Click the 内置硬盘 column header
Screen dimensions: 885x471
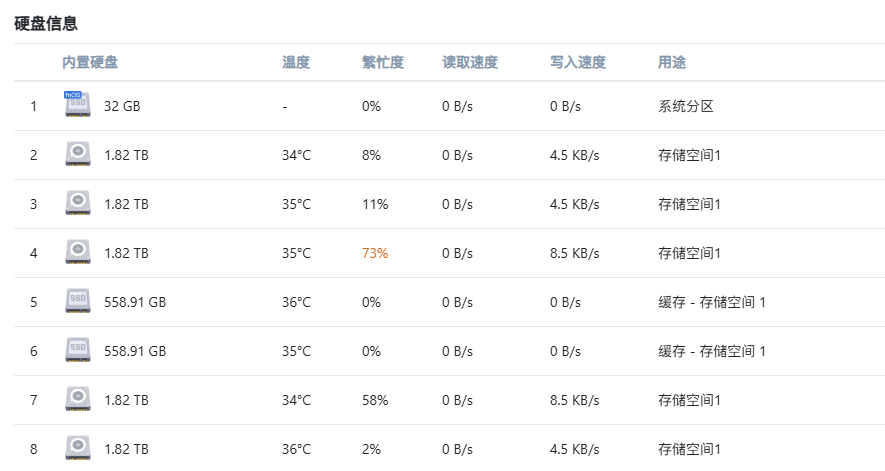90,62
